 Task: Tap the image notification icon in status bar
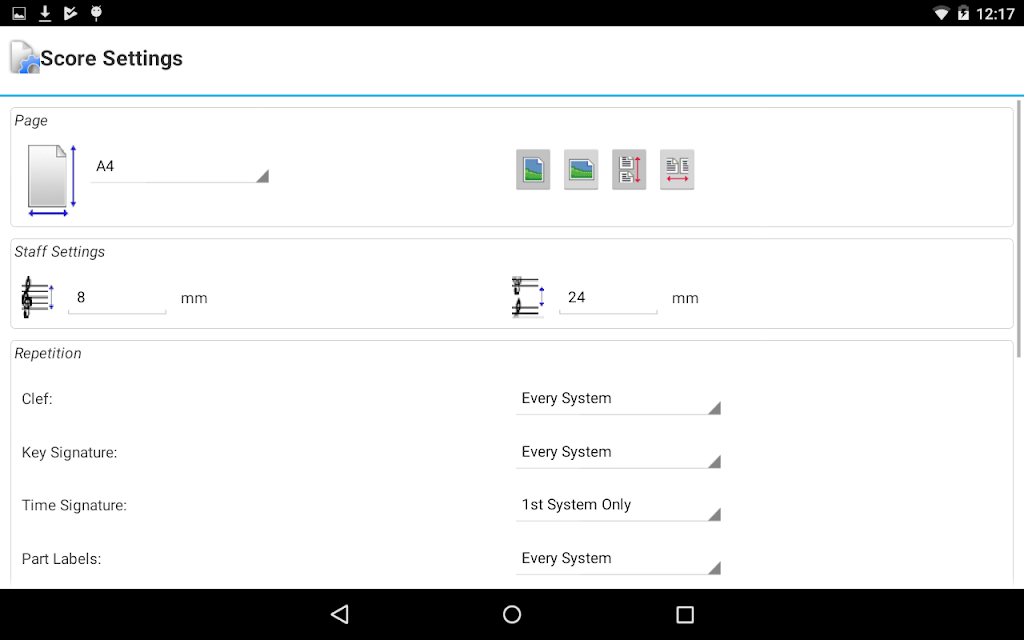pos(19,13)
